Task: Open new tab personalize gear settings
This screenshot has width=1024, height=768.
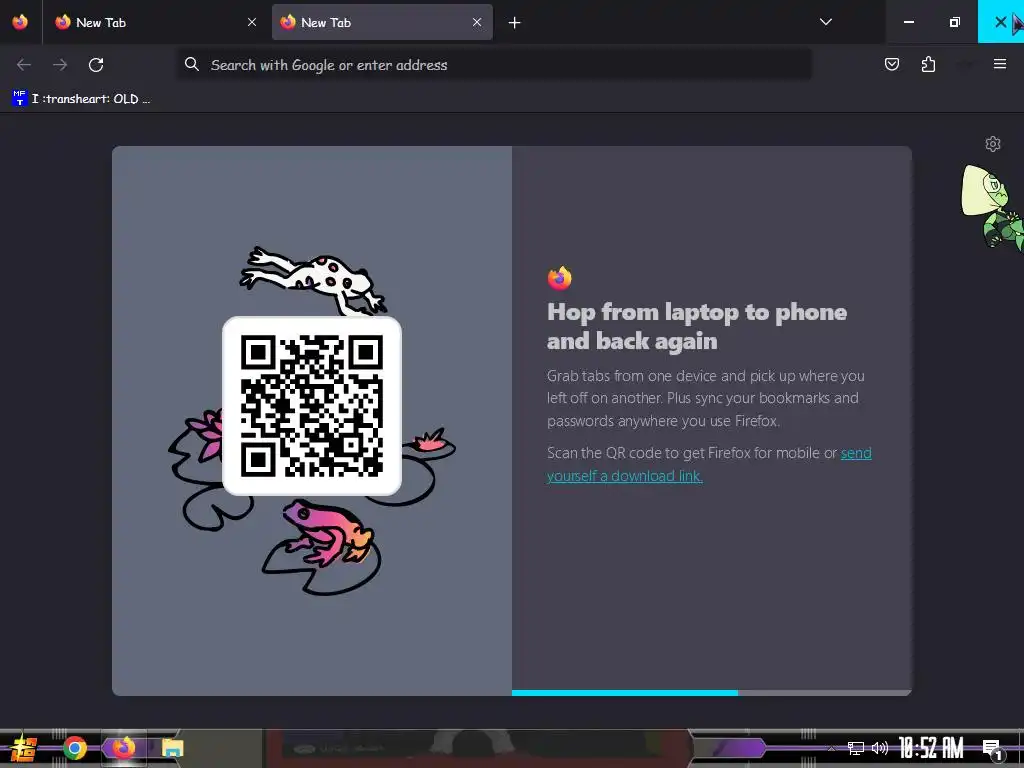Action: tap(993, 144)
